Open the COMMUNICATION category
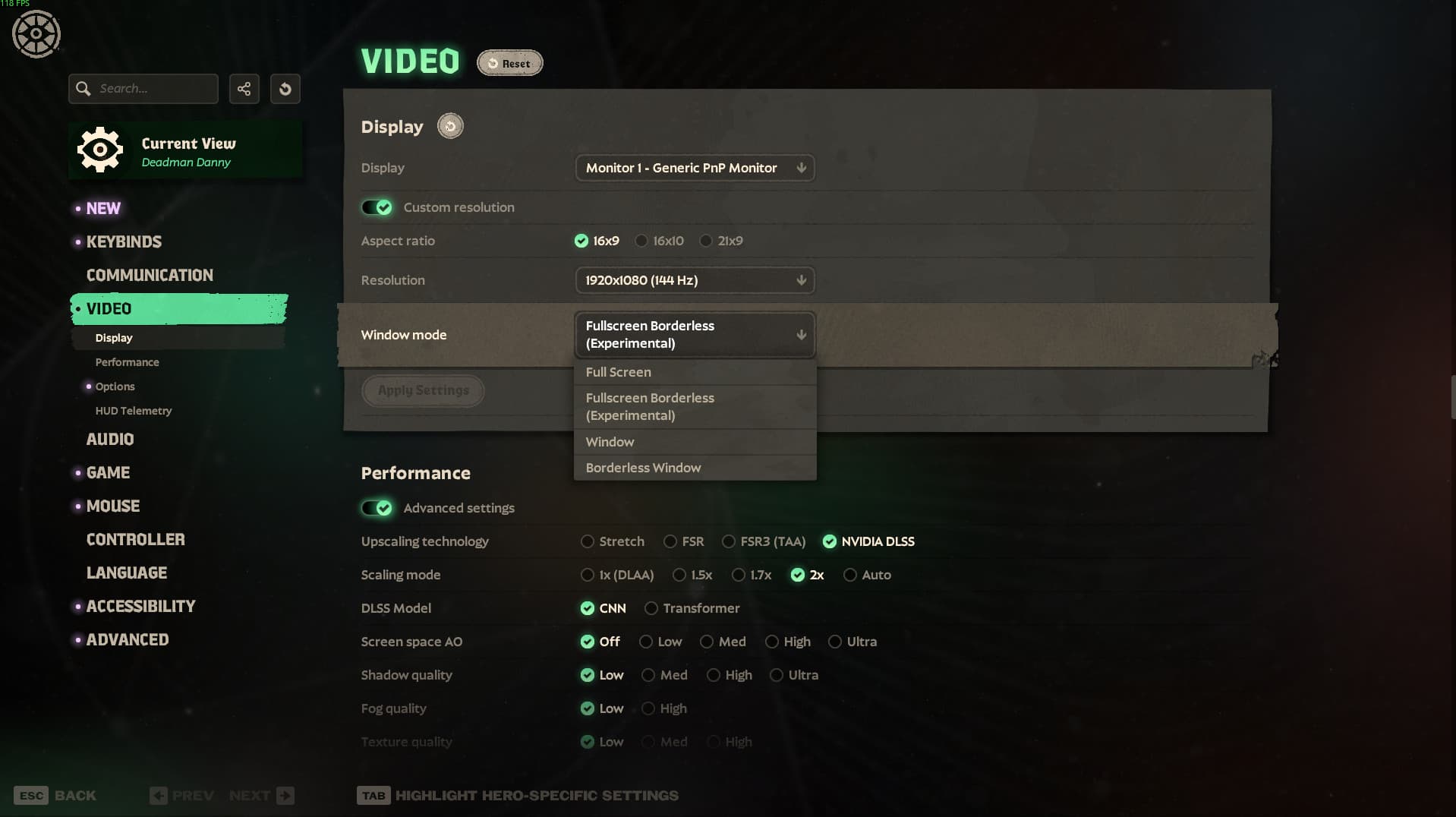The image size is (1456, 817). pos(150,275)
